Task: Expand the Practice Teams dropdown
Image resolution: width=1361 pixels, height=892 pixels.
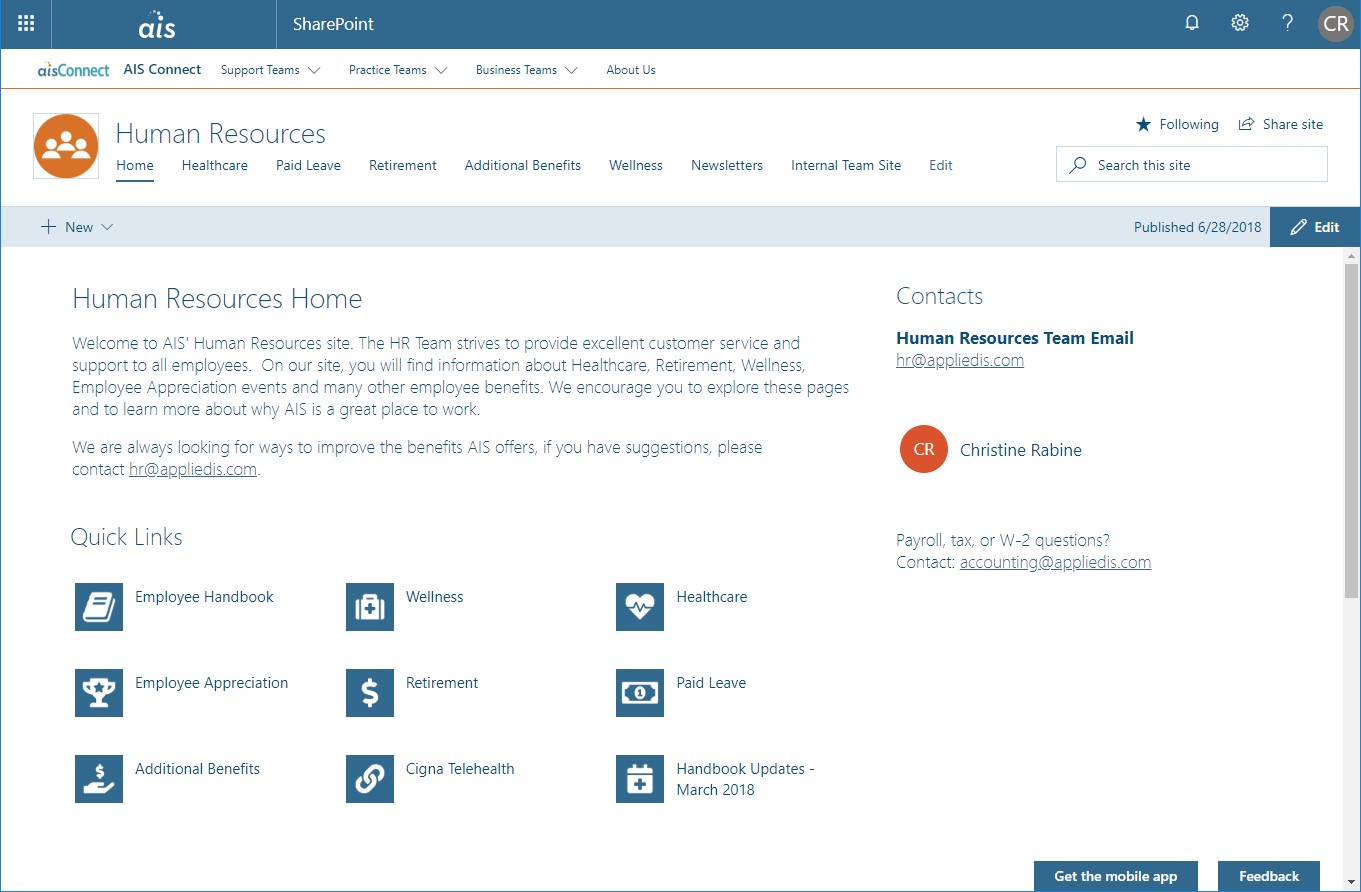Action: [397, 70]
